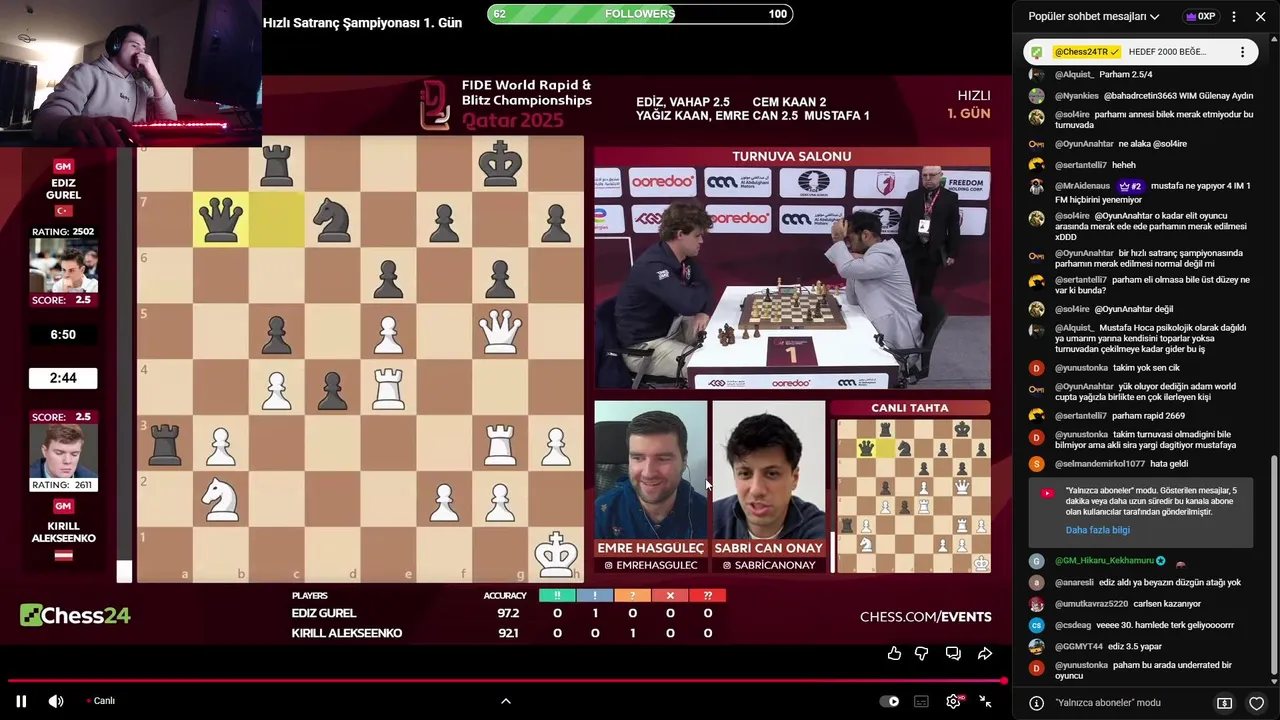Image resolution: width=1280 pixels, height=720 pixels.
Task: Click the black knight on d7
Action: [333, 219]
